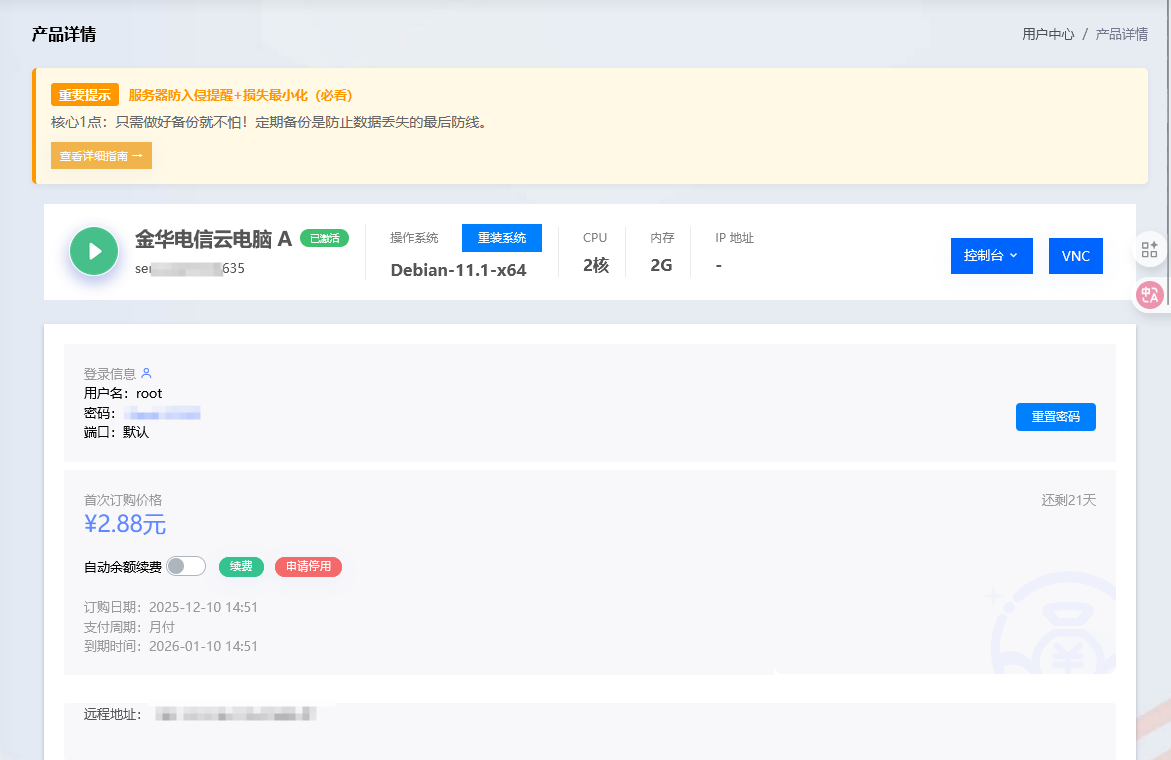Click the blurred password value
This screenshot has width=1171, height=760.
163,413
